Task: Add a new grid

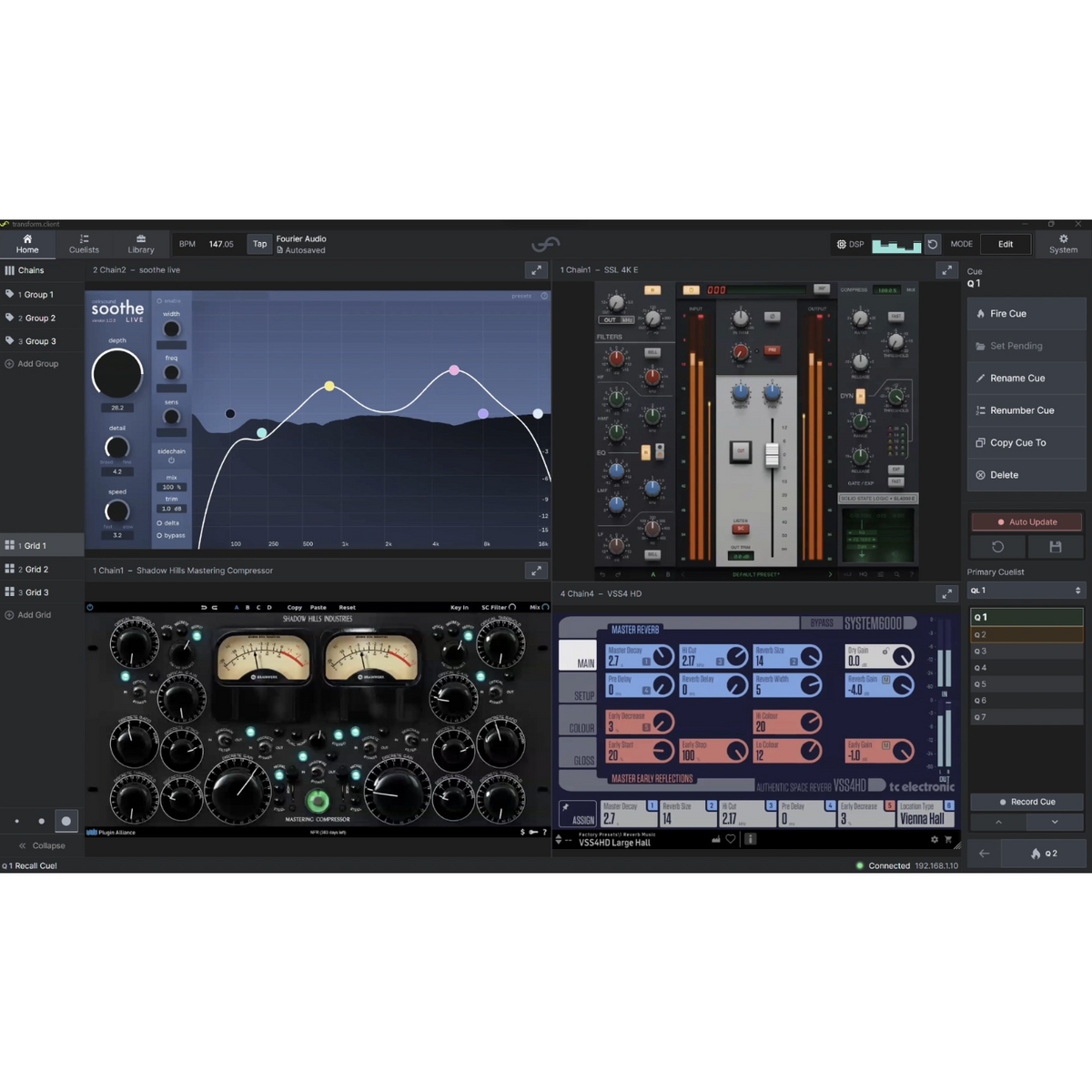Action: 28,615
